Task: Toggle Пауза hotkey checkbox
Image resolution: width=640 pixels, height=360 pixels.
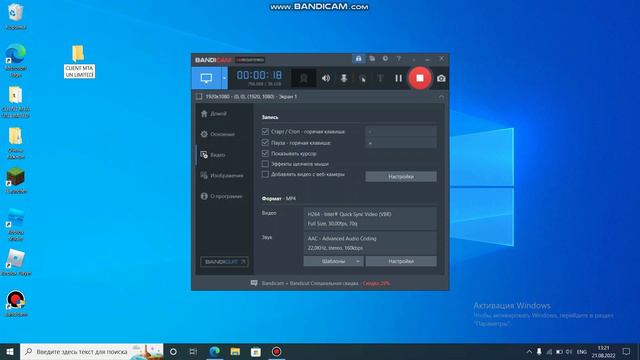Action: point(265,142)
